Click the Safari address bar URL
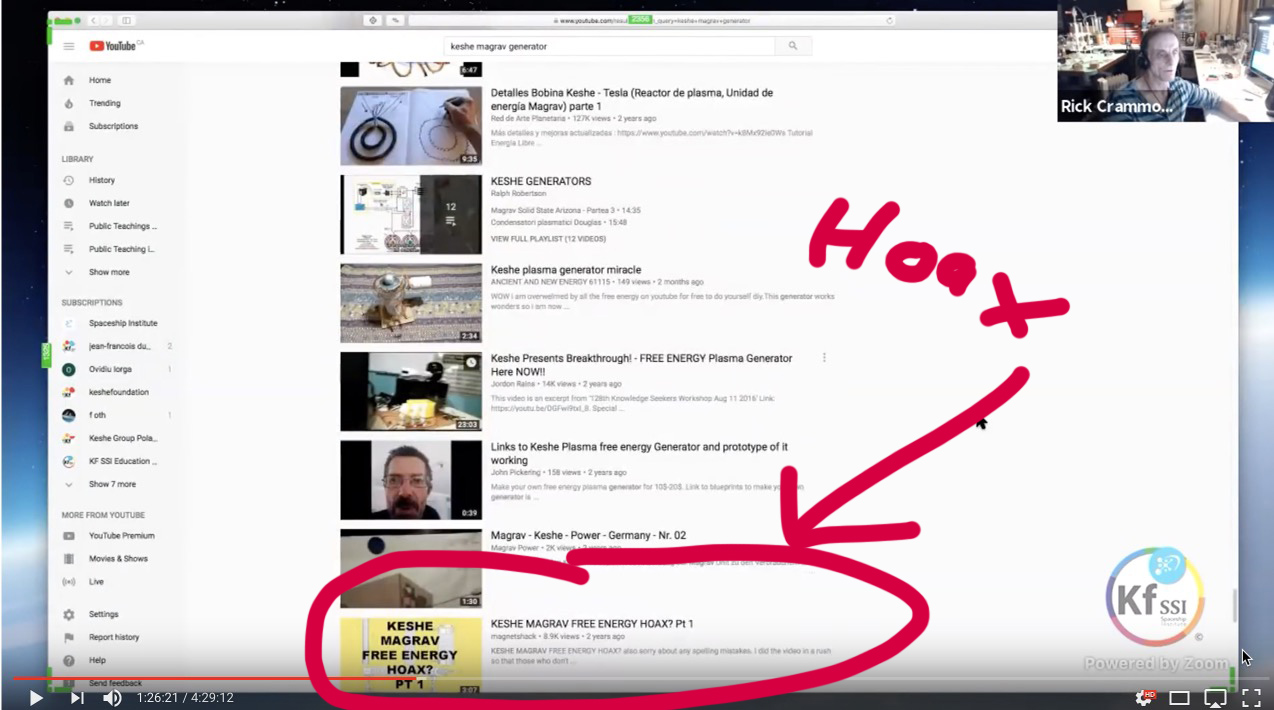 (653, 20)
